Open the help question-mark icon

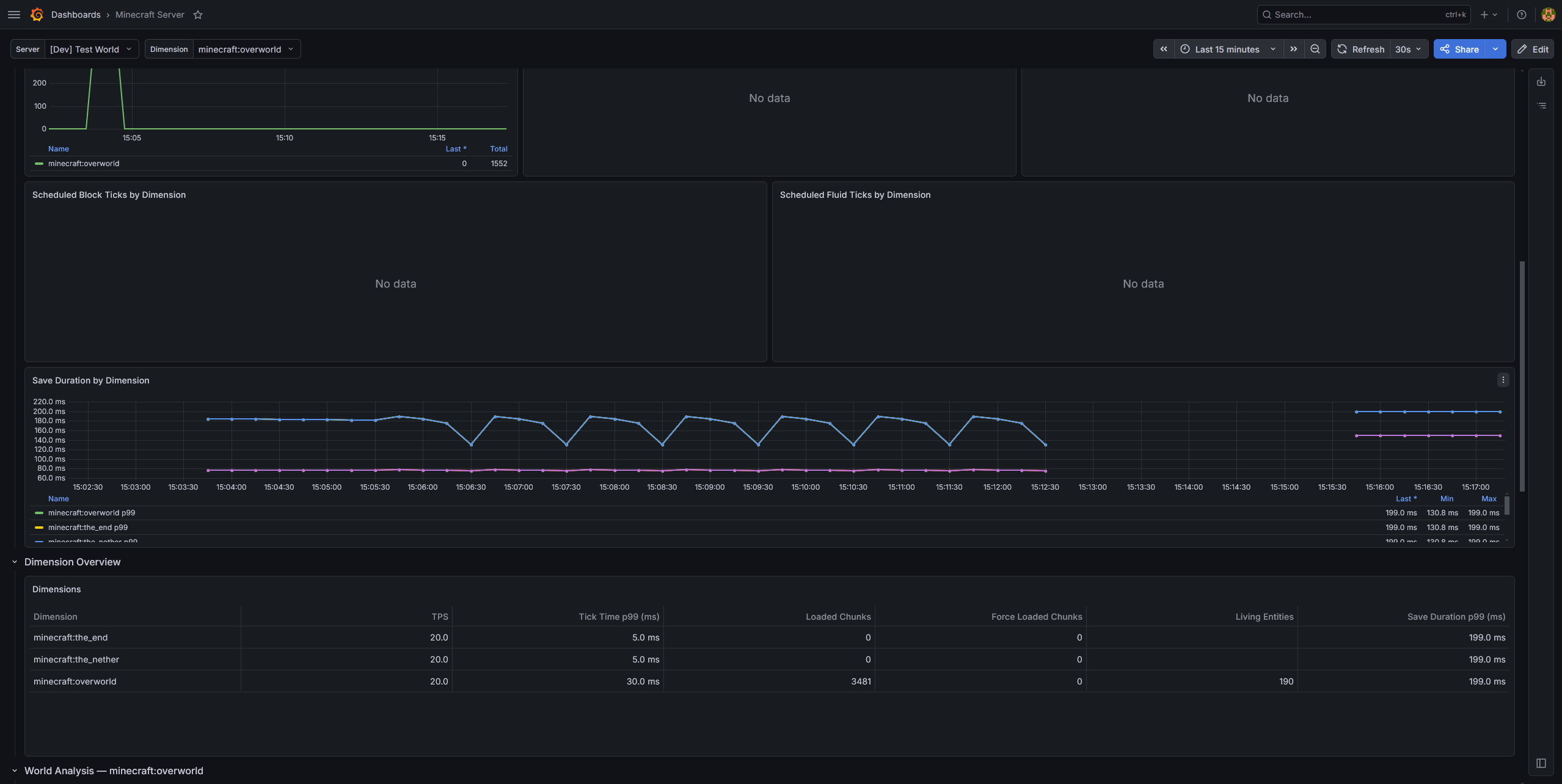click(x=1522, y=15)
